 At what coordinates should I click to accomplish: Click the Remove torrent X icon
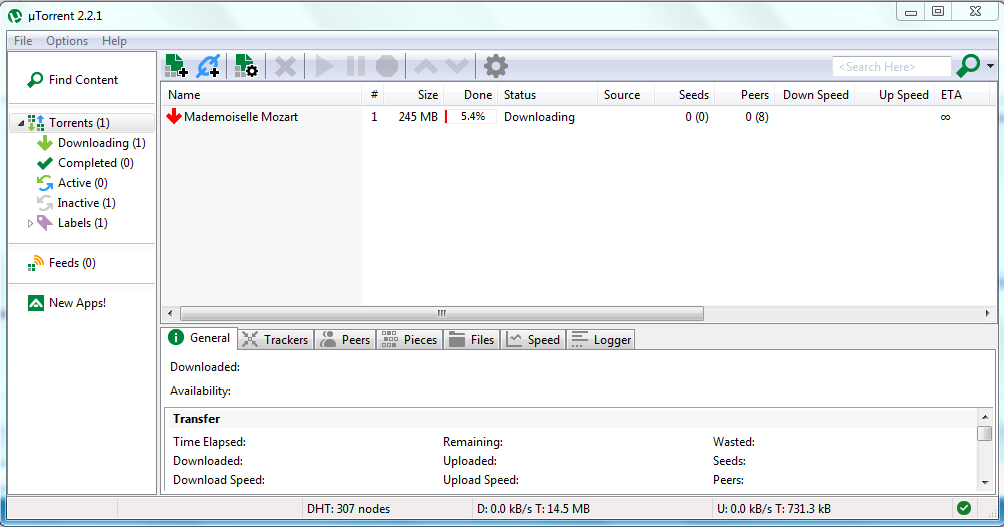[x=285, y=66]
